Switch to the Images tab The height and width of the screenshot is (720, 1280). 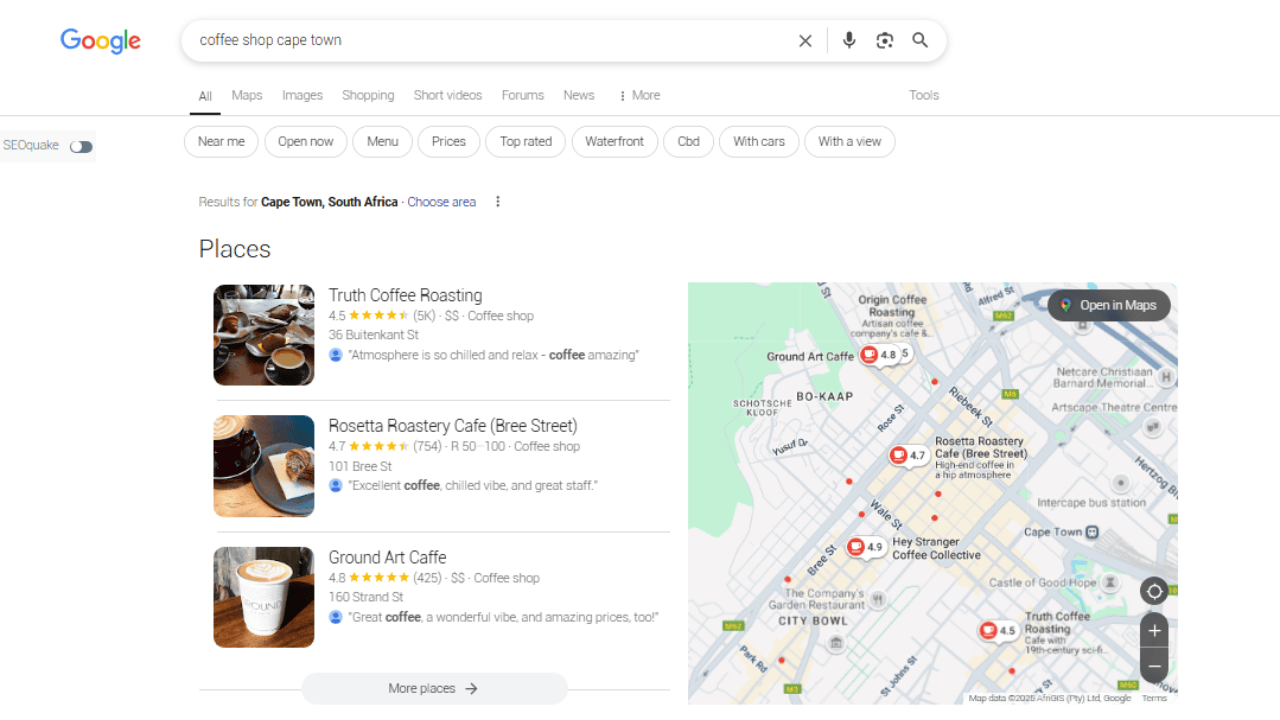(x=302, y=95)
